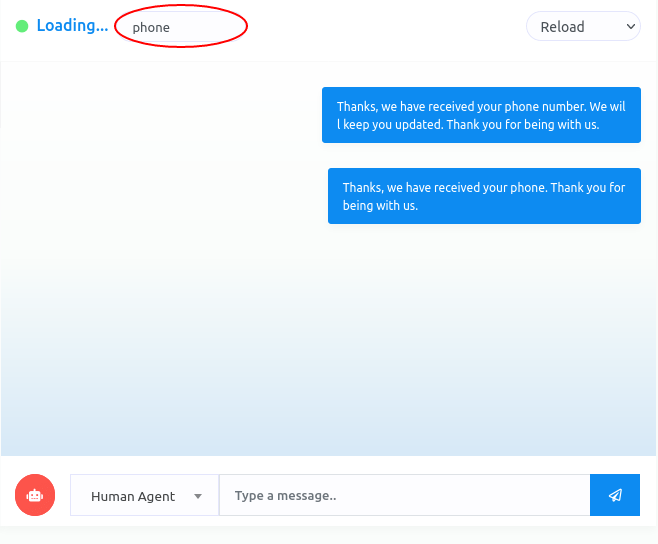
Task: Open the Reload dropdown menu
Action: [582, 27]
